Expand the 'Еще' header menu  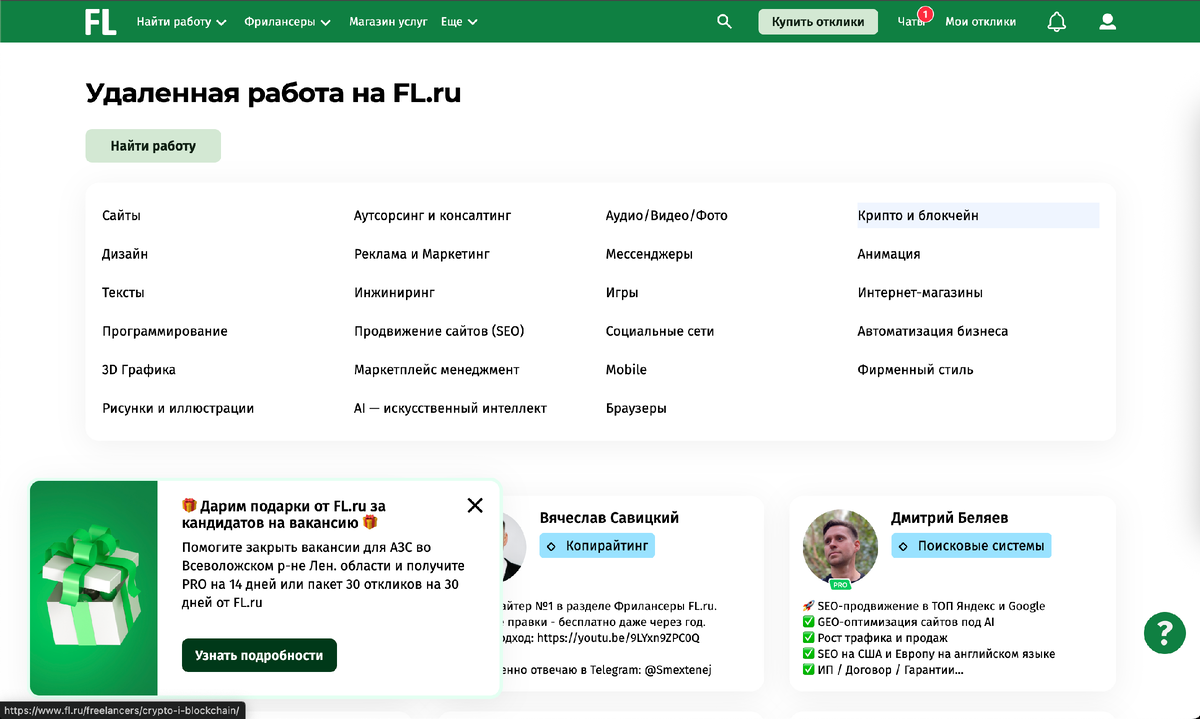tap(459, 21)
